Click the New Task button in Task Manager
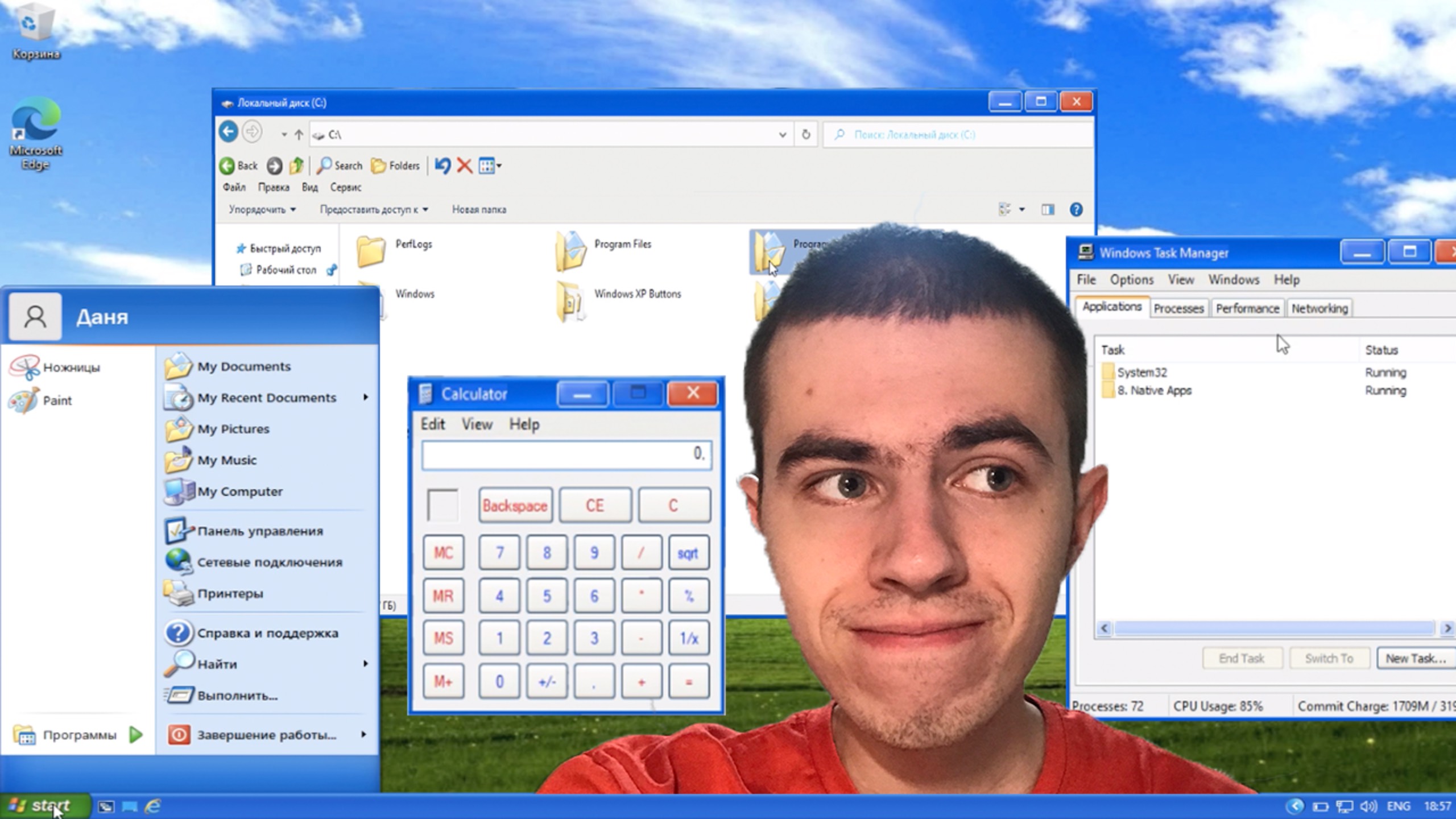This screenshot has height=819, width=1456. 1415,658
